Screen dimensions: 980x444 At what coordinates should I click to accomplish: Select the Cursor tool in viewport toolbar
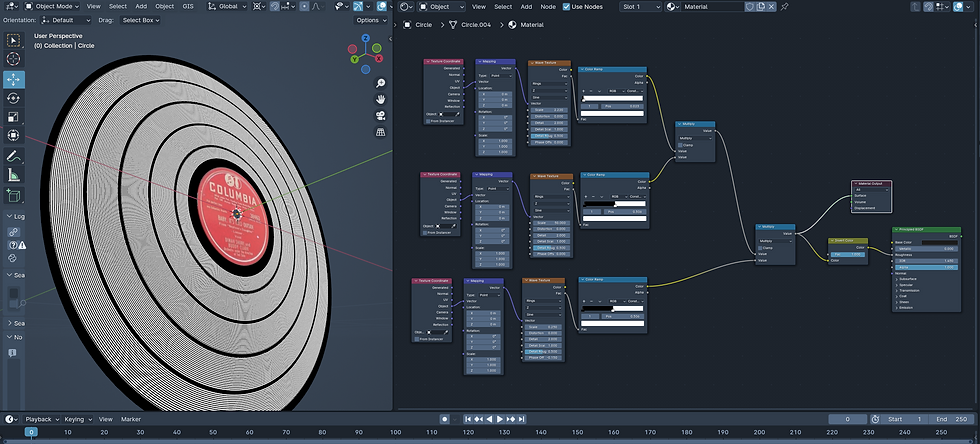point(14,59)
